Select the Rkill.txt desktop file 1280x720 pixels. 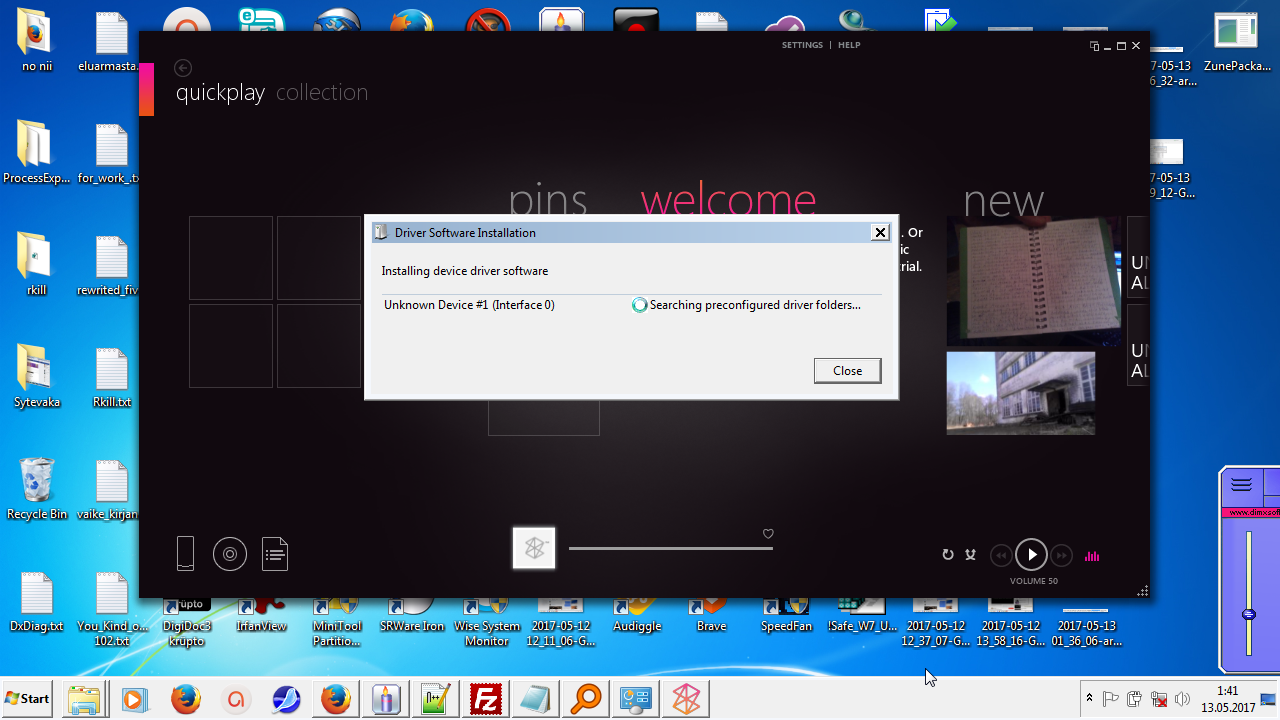pyautogui.click(x=112, y=377)
